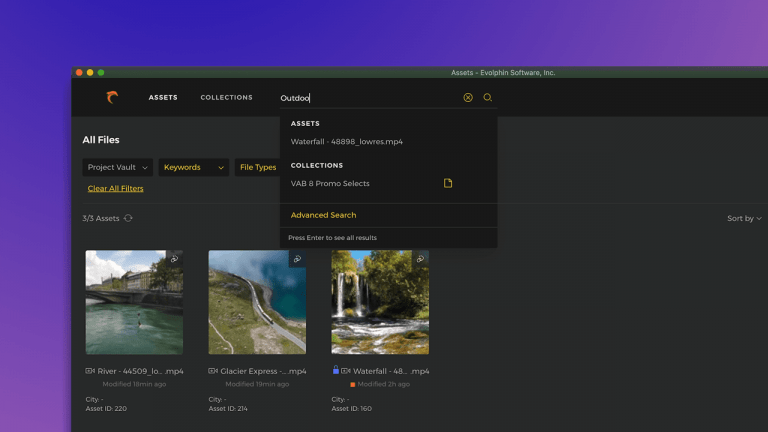Click the link icon on River thumbnail
Screen dimensions: 768x432
coord(174,259)
